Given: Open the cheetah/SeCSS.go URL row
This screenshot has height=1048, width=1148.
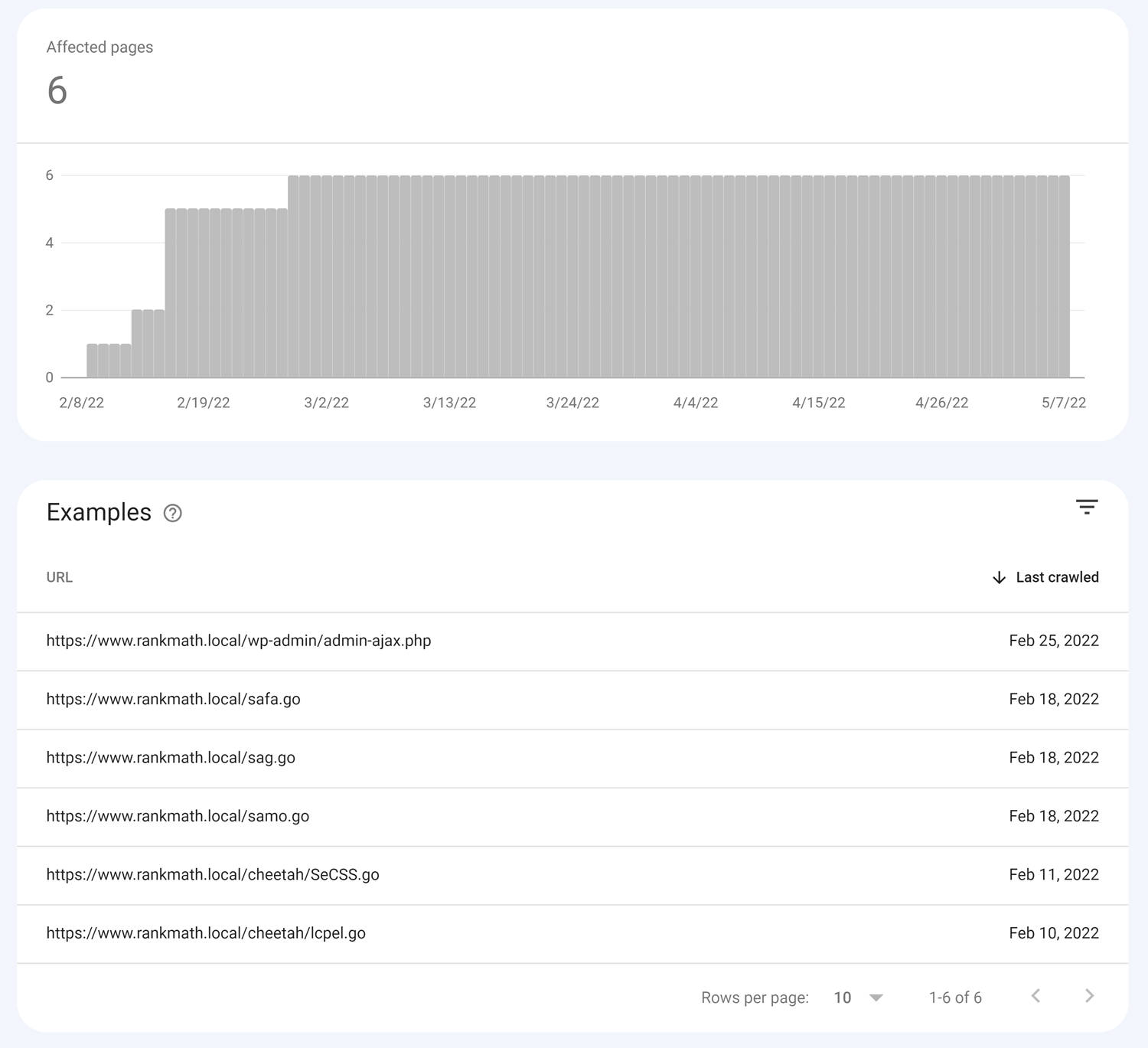Looking at the screenshot, I should coord(572,875).
